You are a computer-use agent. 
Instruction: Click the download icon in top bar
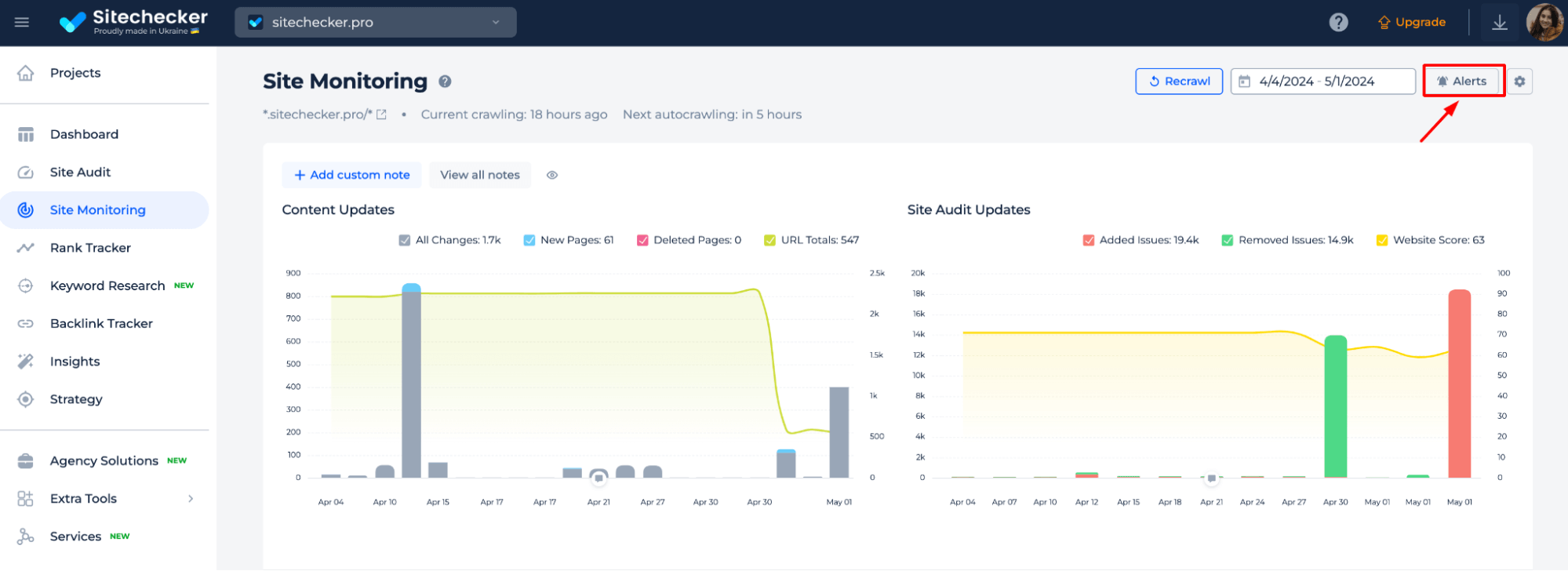[x=1499, y=22]
